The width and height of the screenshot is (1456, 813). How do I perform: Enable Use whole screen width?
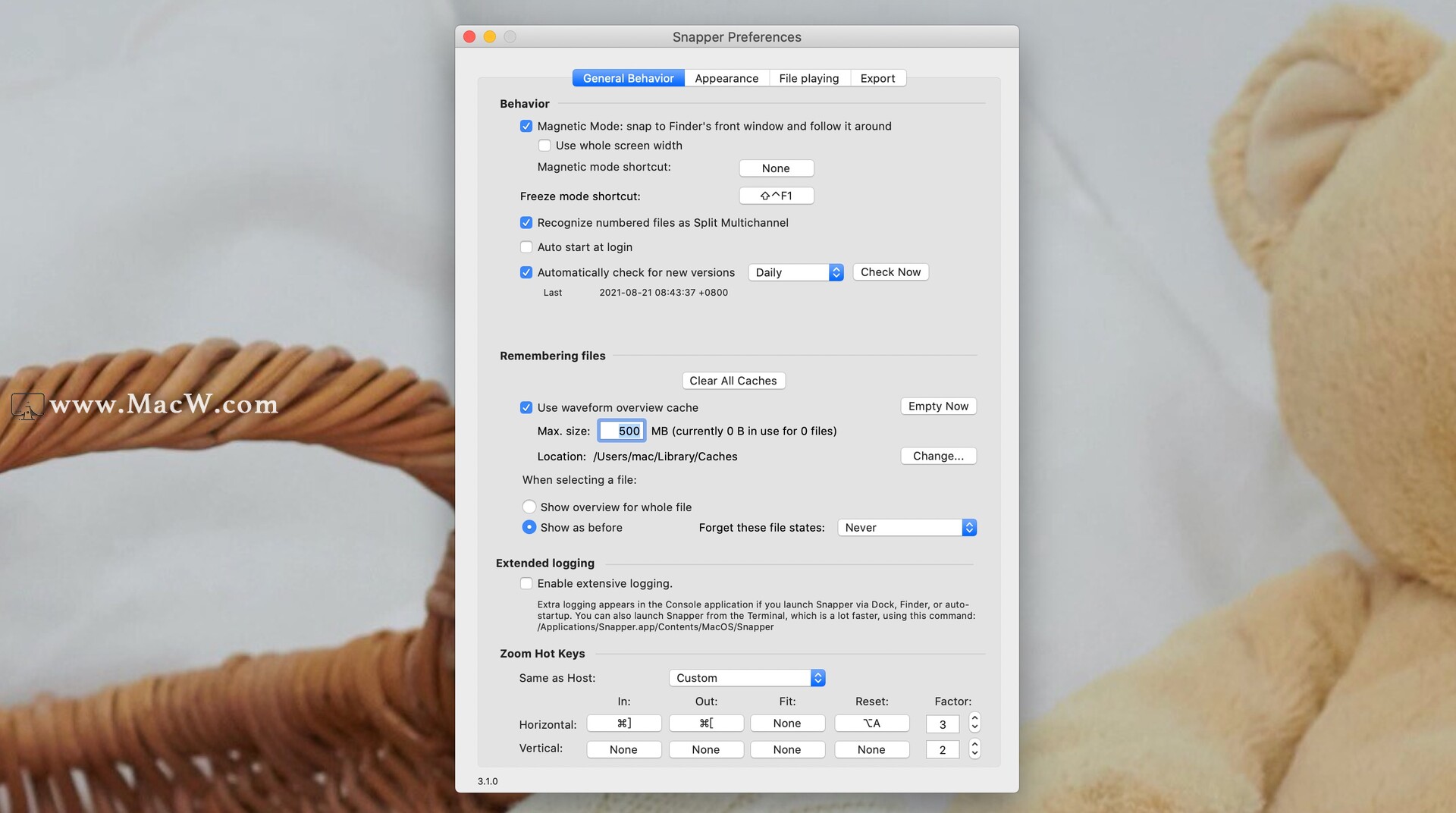point(544,146)
